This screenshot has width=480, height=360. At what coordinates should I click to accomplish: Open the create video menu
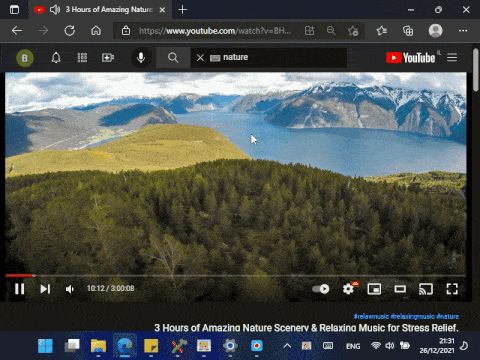coord(108,58)
